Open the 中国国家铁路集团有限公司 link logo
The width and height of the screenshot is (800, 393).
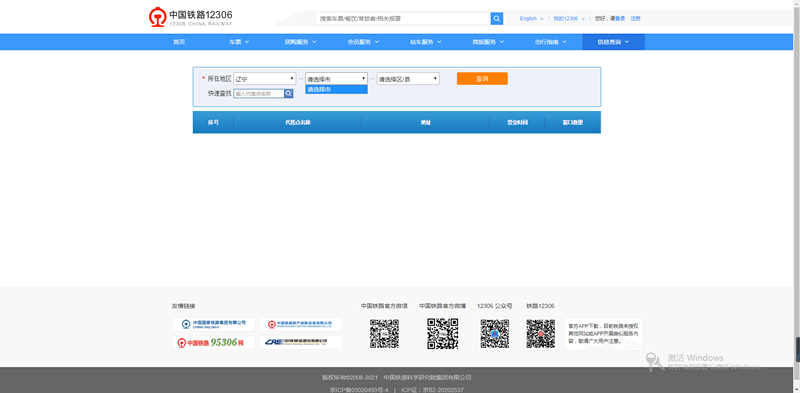(213, 324)
